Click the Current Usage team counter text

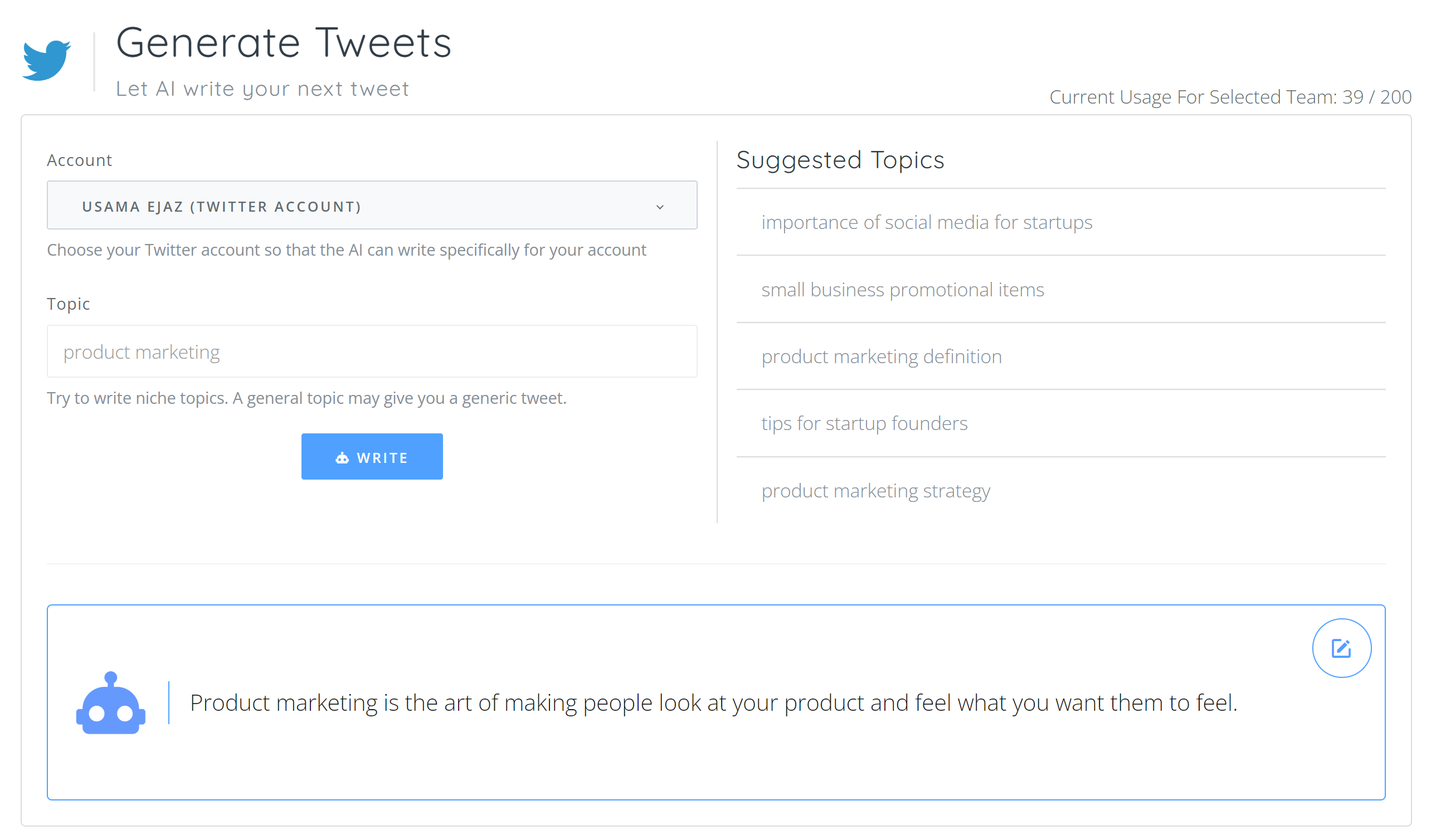click(x=1230, y=97)
